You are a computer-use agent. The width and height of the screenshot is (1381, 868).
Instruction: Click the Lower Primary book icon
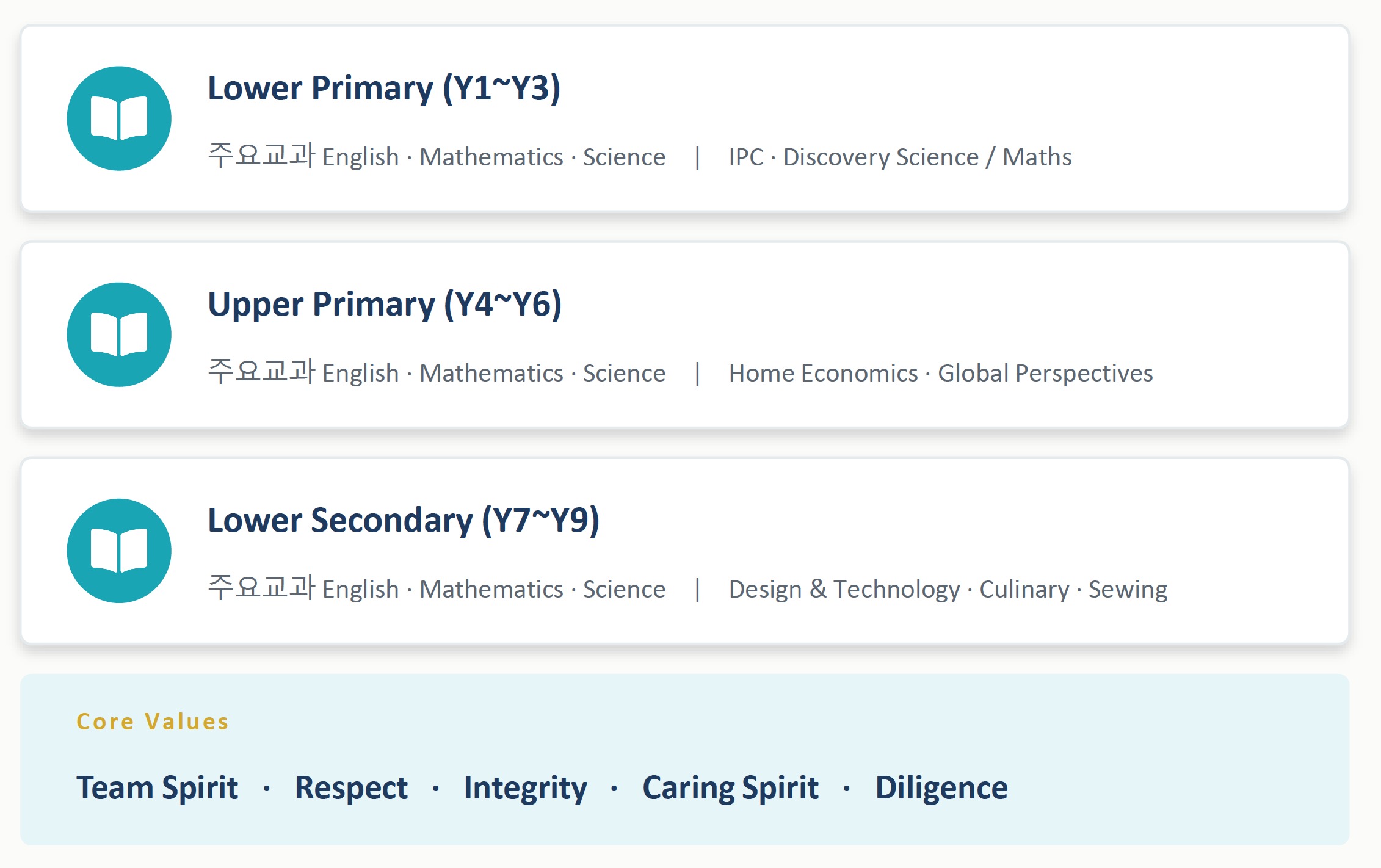(119, 118)
